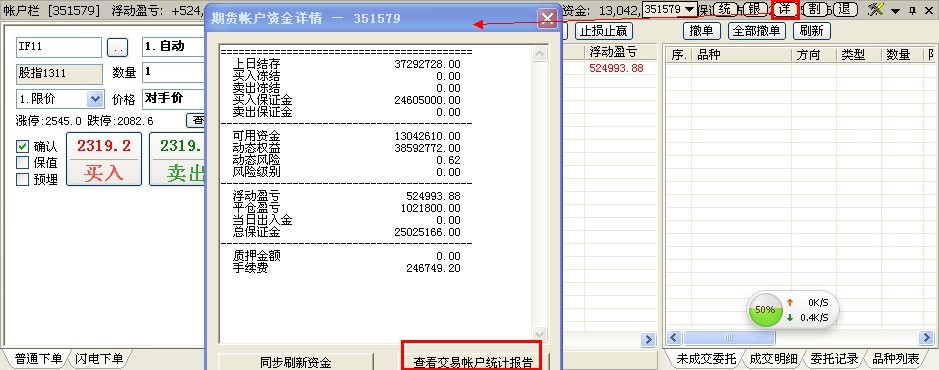Click the 524993.88 floating profit cell
This screenshot has height=370, width=939.
616,68
